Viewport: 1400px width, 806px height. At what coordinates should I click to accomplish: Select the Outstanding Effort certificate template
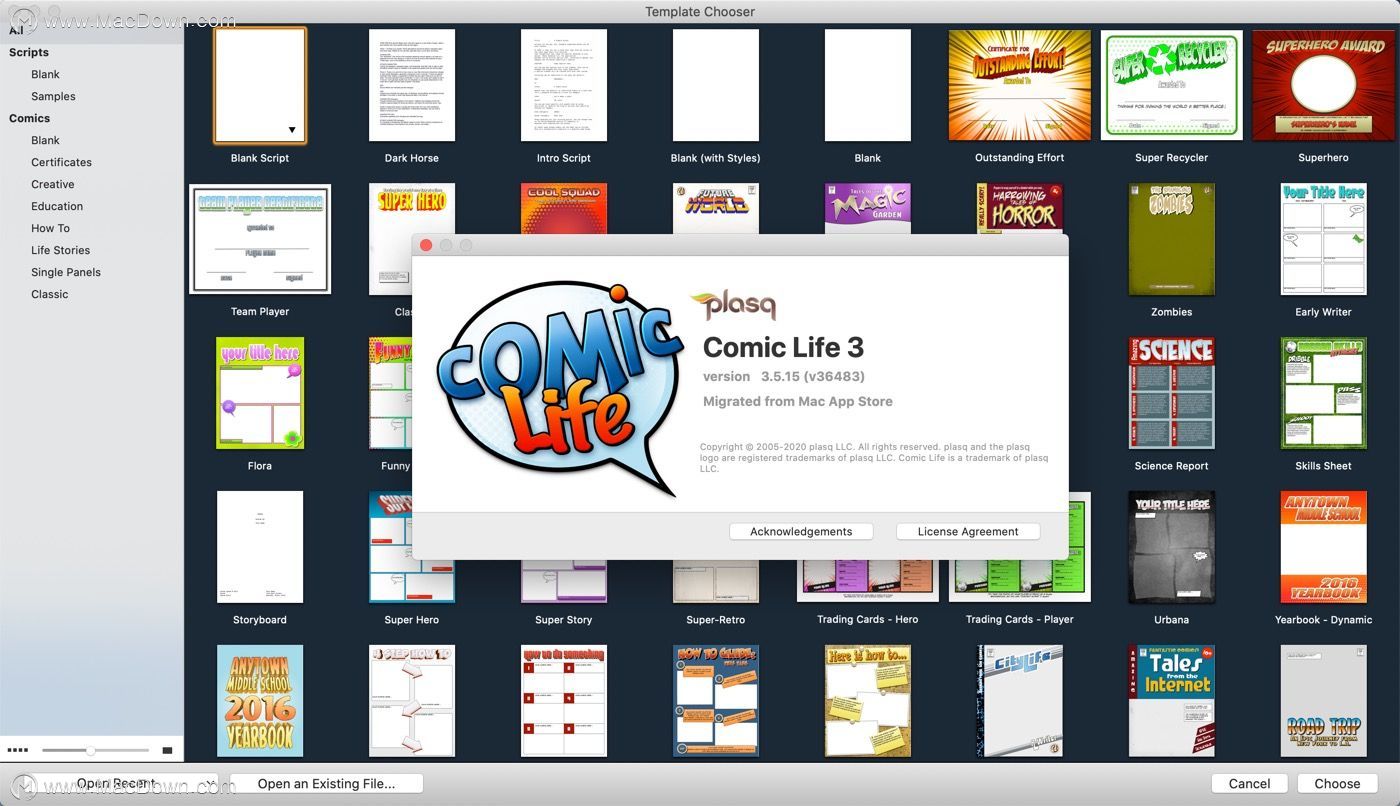[1019, 85]
